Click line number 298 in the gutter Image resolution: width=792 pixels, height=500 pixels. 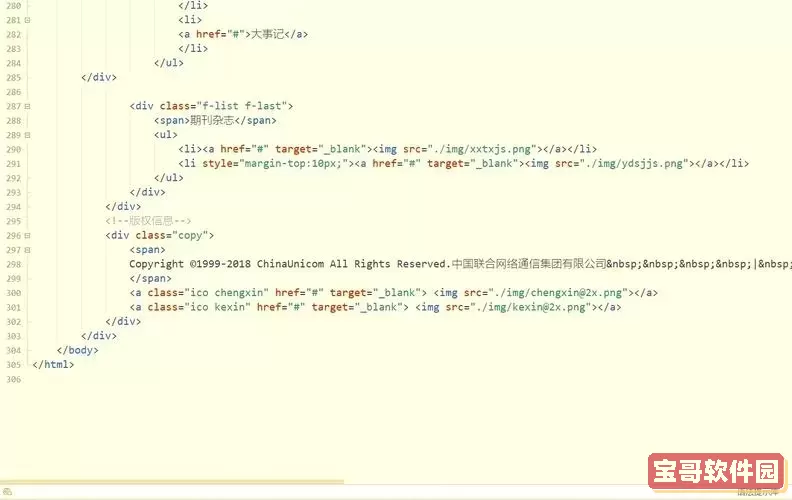(14, 264)
